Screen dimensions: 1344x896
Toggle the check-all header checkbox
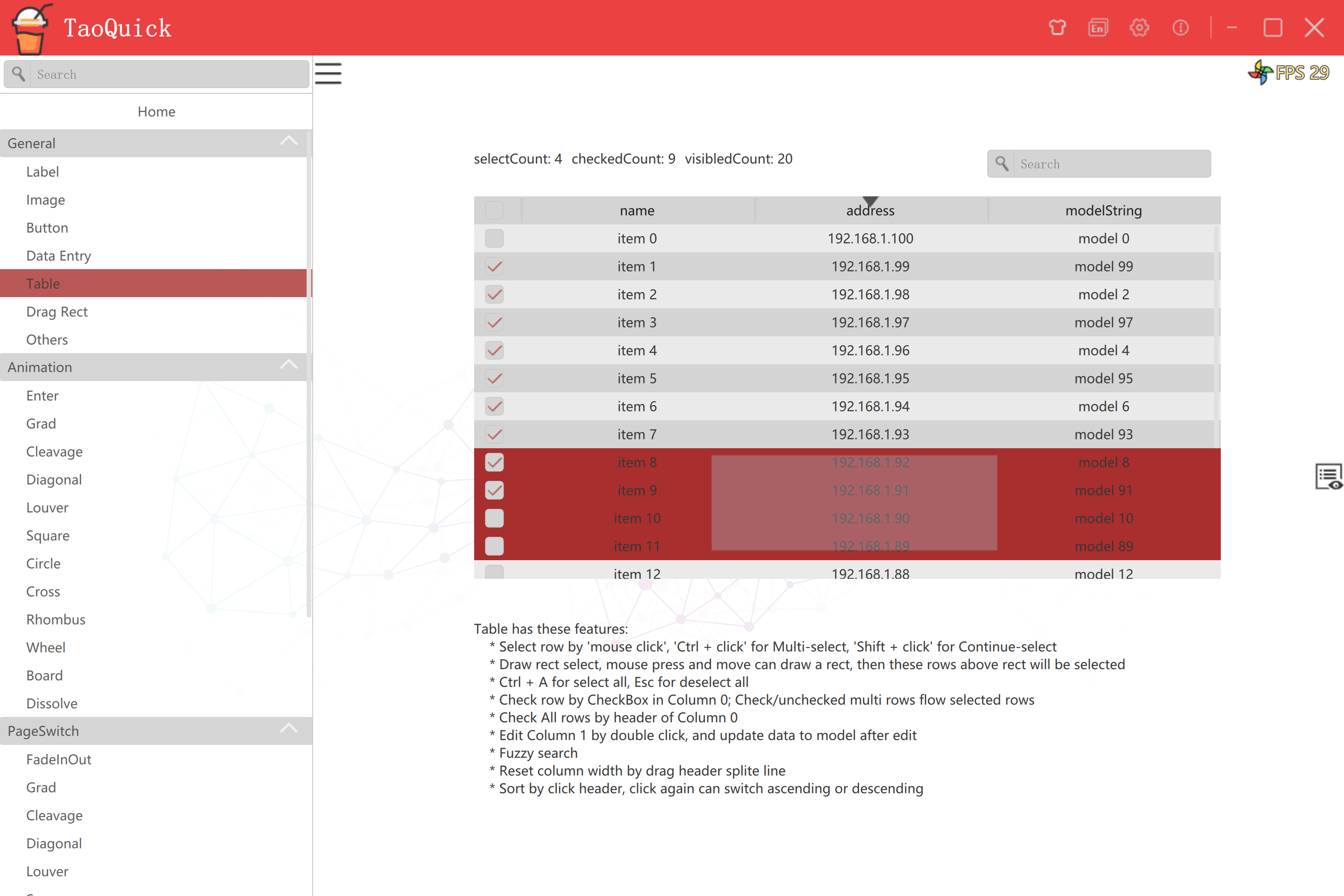pyautogui.click(x=494, y=210)
